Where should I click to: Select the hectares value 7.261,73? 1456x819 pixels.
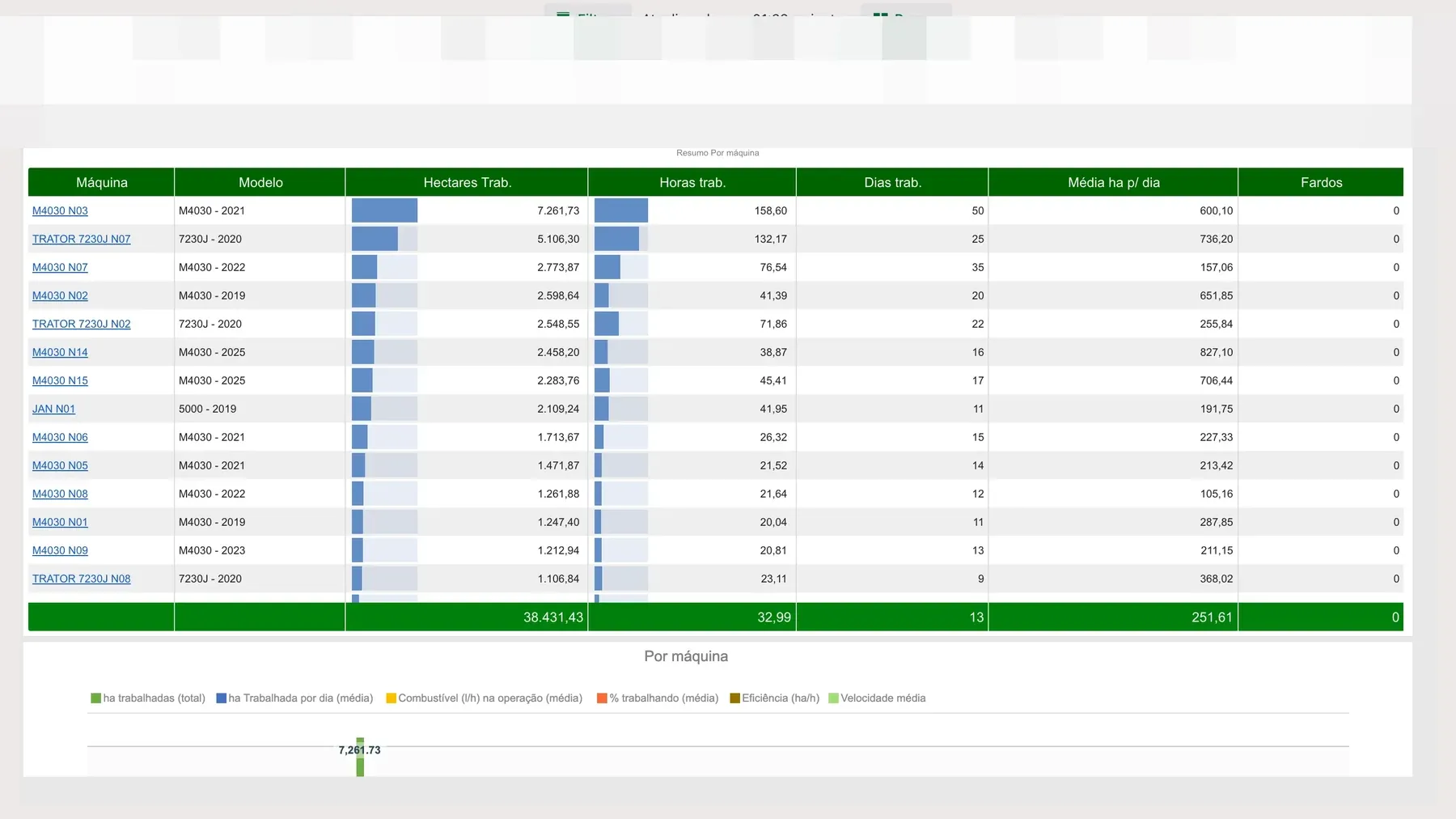(558, 210)
